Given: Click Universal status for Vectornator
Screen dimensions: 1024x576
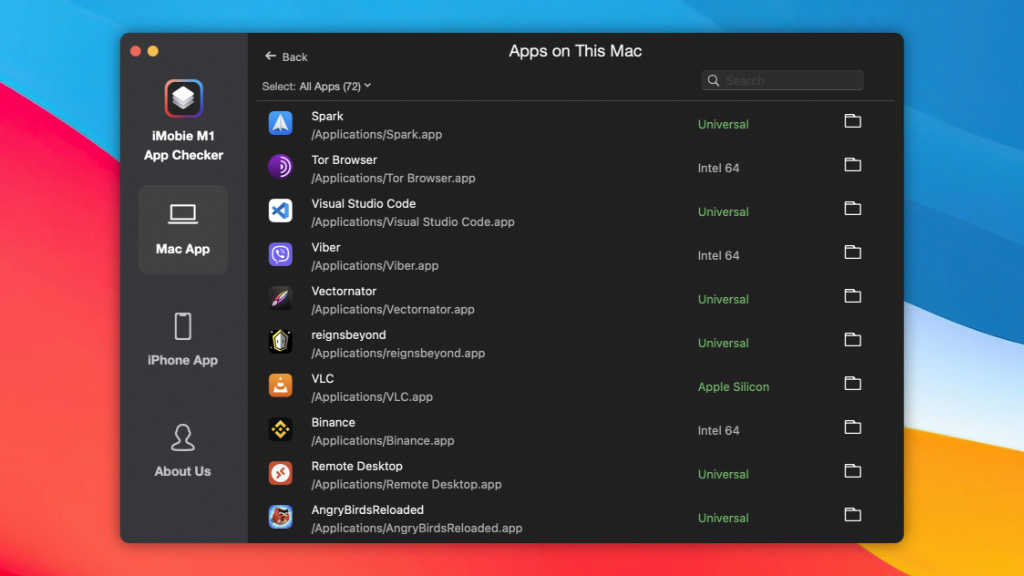Looking at the screenshot, I should click(x=723, y=299).
